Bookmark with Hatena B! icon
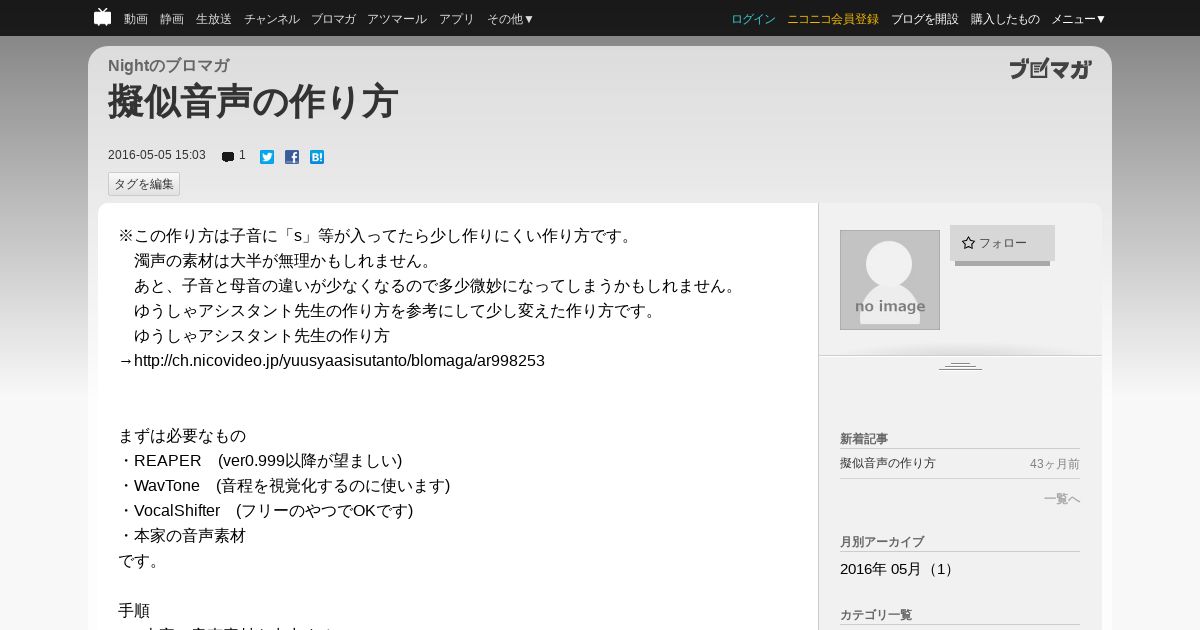 (317, 157)
